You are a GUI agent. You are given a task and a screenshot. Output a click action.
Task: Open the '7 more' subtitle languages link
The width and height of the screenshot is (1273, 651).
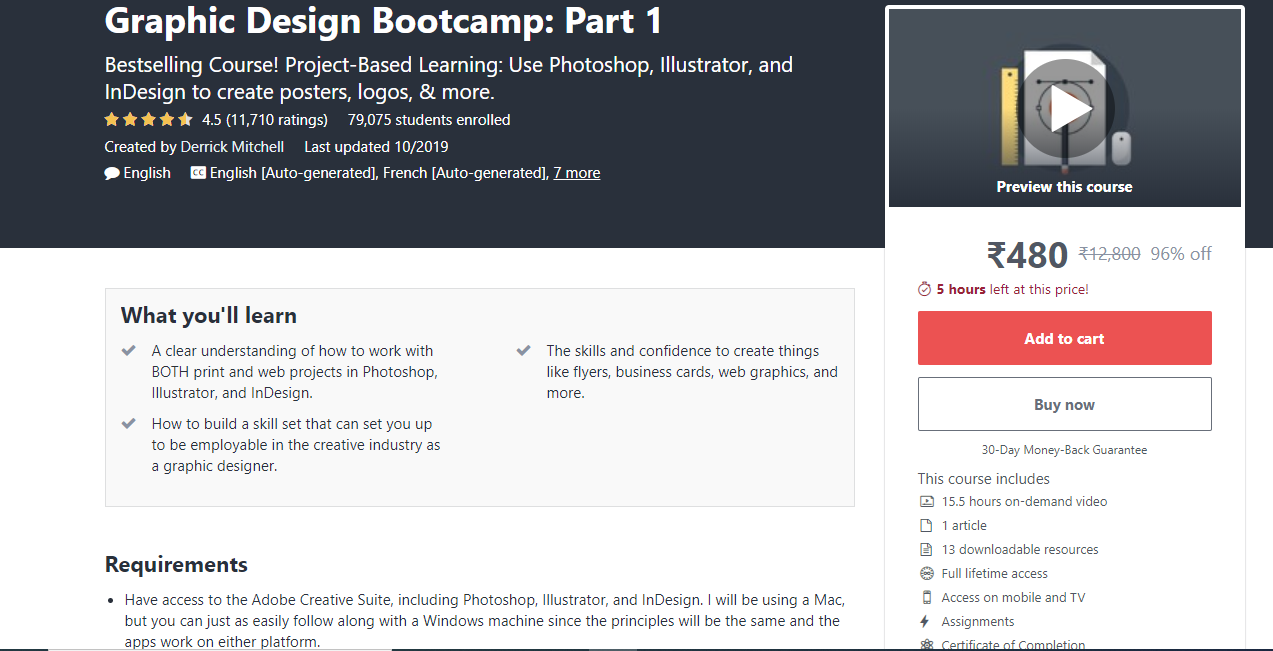pyautogui.click(x=577, y=173)
